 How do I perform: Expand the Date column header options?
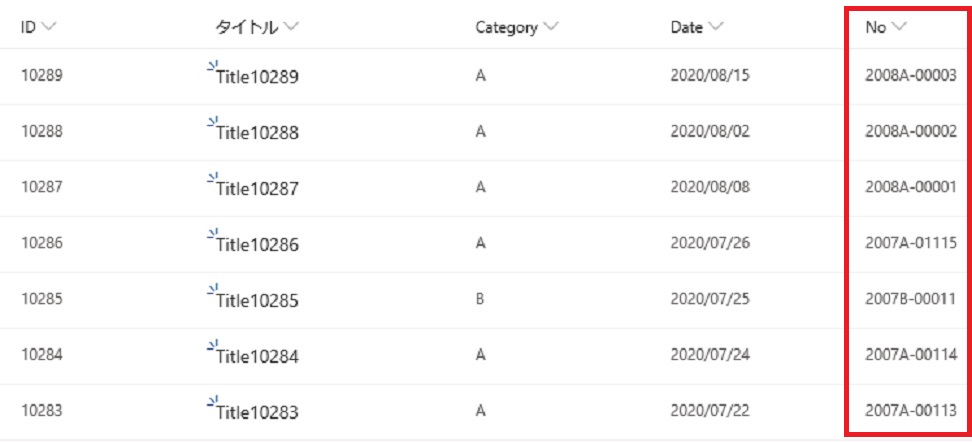click(716, 27)
